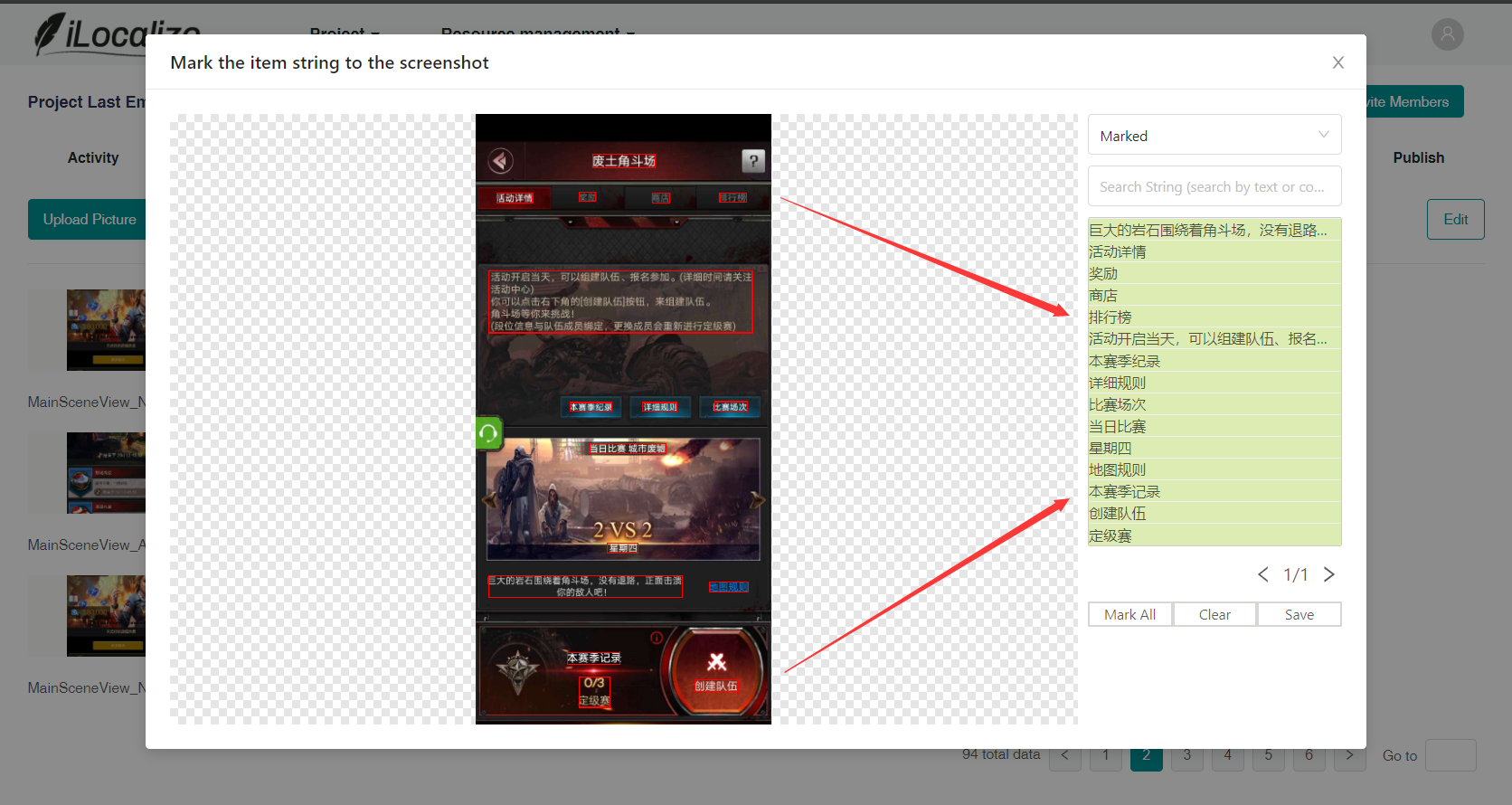Click the user avatar icon at top right
The image size is (1512, 805).
(1448, 34)
